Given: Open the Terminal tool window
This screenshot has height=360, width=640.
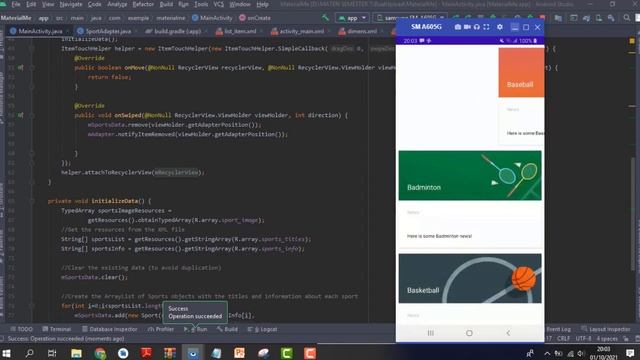Looking at the screenshot, I should [x=57, y=329].
